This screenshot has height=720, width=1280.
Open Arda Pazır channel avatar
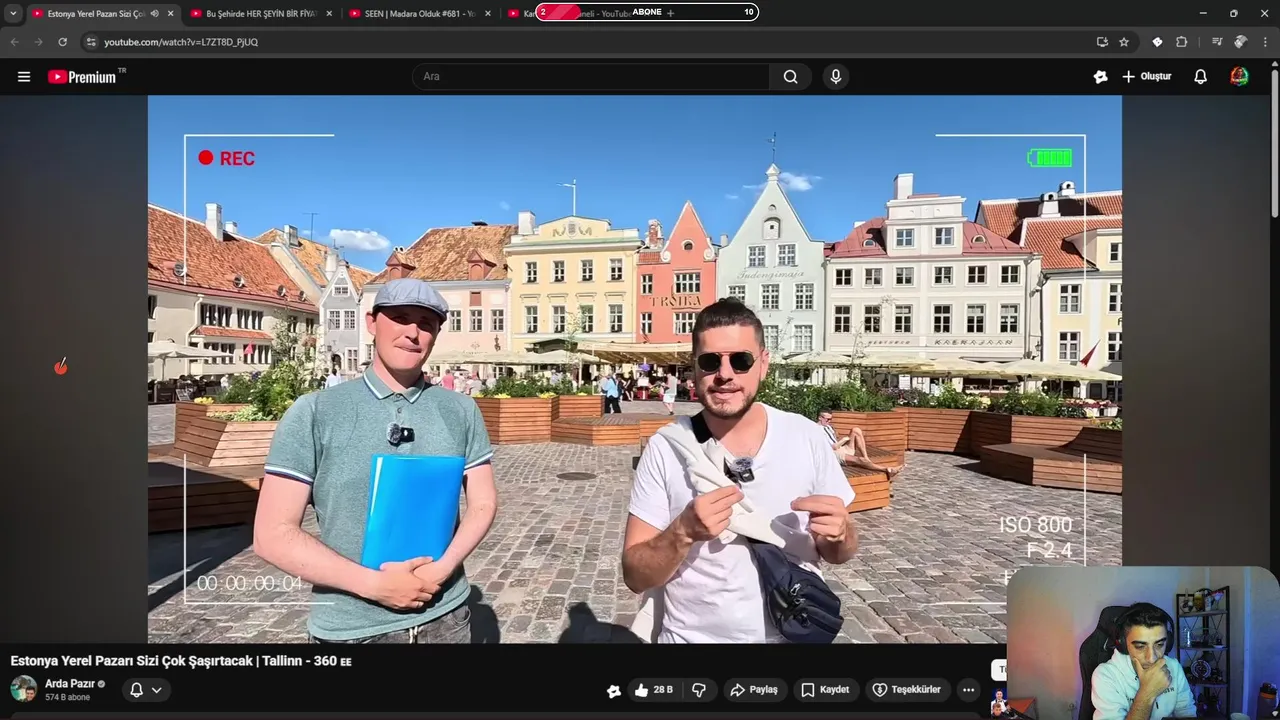(x=24, y=689)
